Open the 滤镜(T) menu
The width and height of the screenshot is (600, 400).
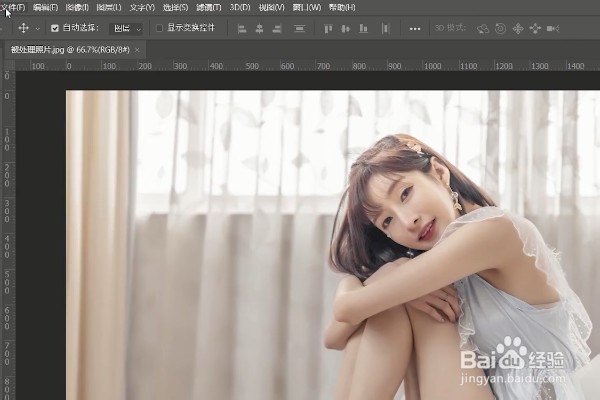(x=209, y=7)
